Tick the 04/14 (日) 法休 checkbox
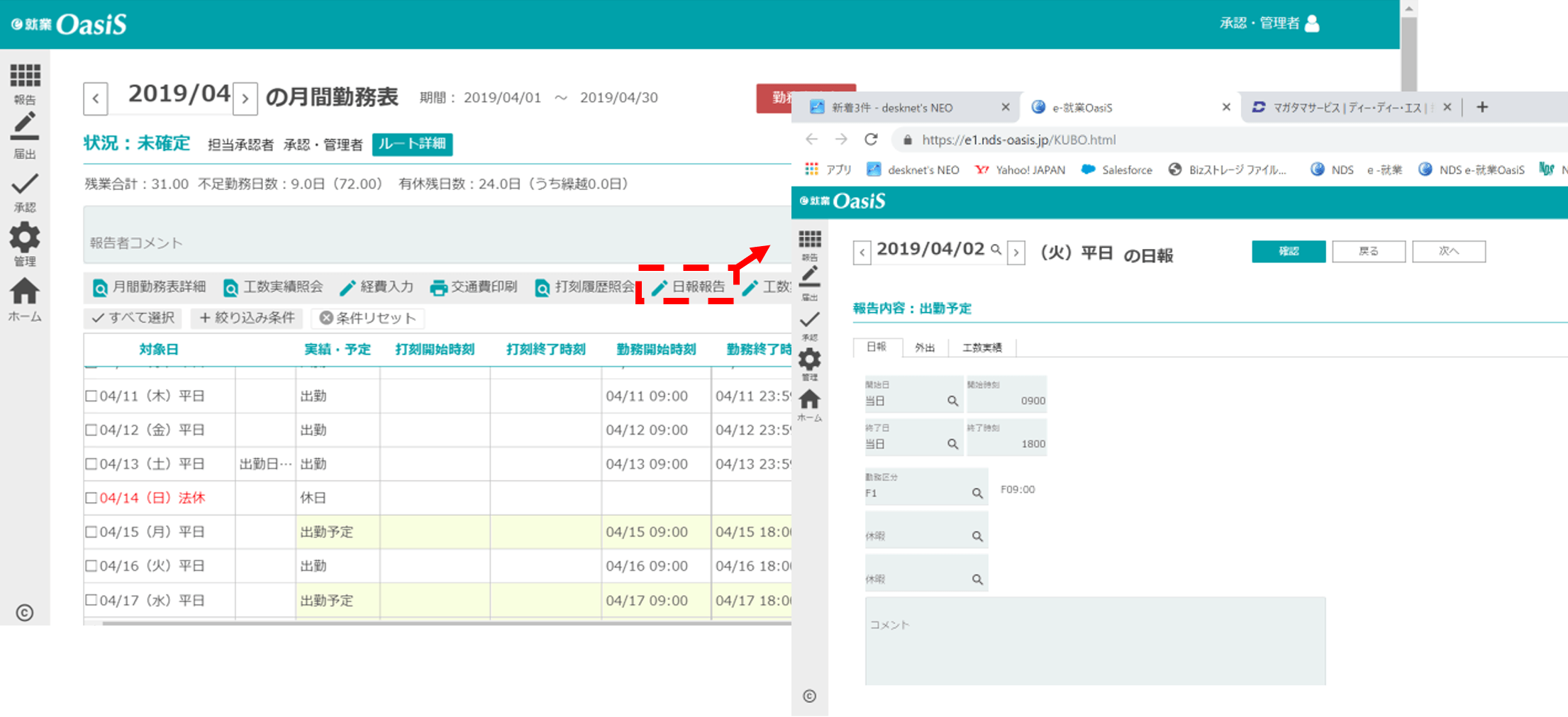Screen dimensions: 1568x717 pyautogui.click(x=91, y=498)
